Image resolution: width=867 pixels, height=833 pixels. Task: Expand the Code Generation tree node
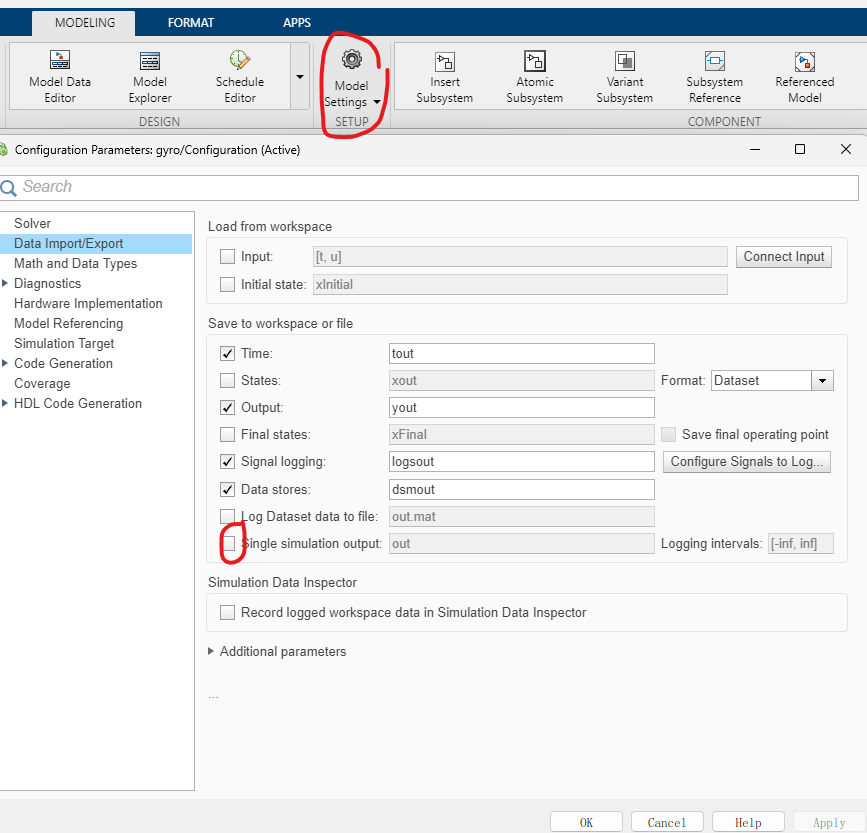pyautogui.click(x=6, y=364)
